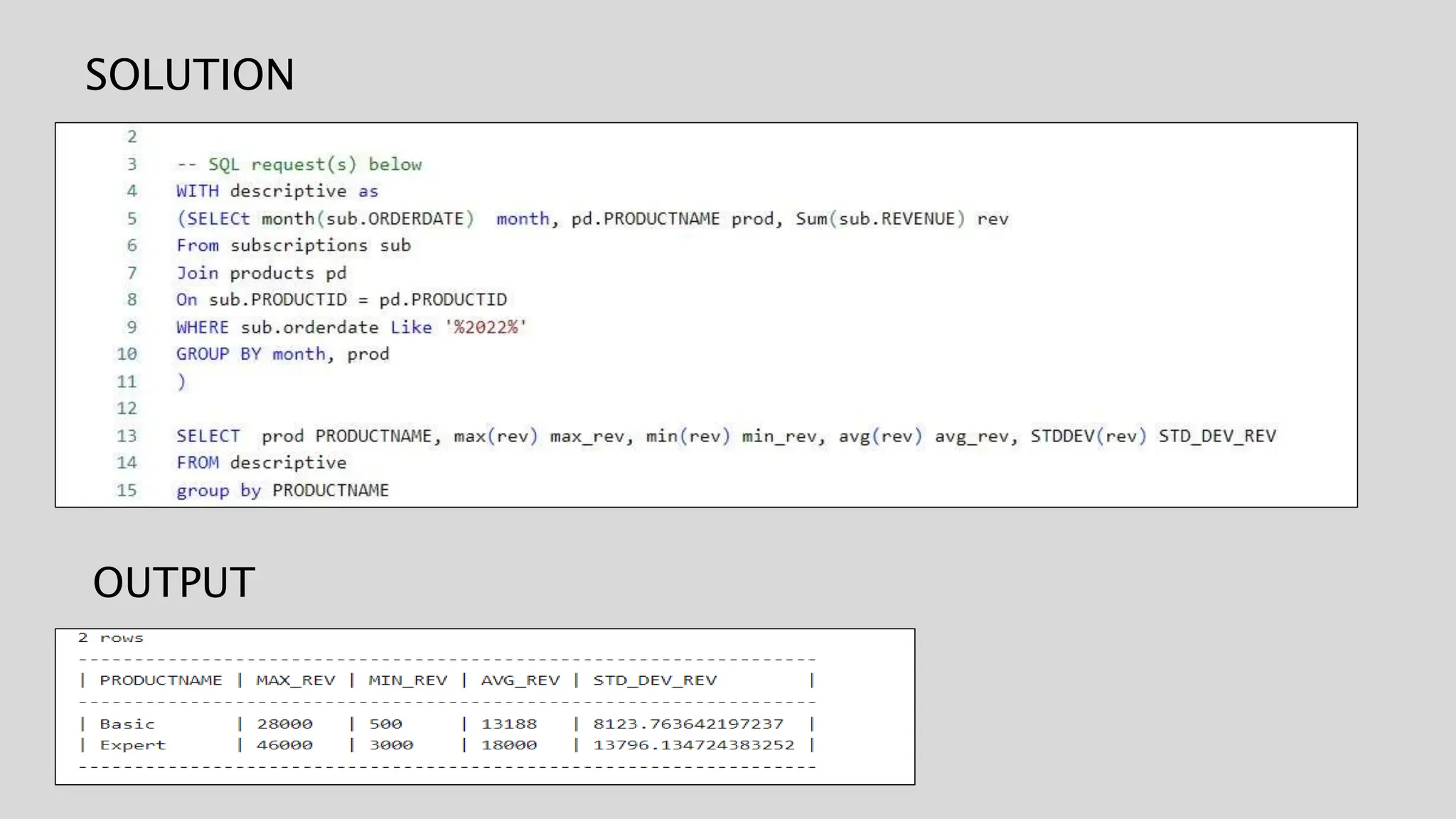The height and width of the screenshot is (819, 1456).
Task: Click the 'Expert' product row cell
Action: (133, 745)
